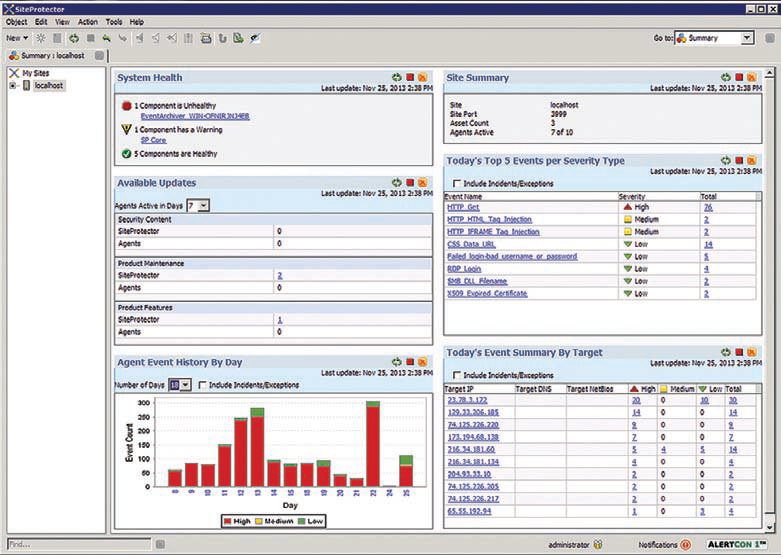
Task: Open the HTTP_IFRAME_Tag_Injection event link
Action: tap(493, 232)
